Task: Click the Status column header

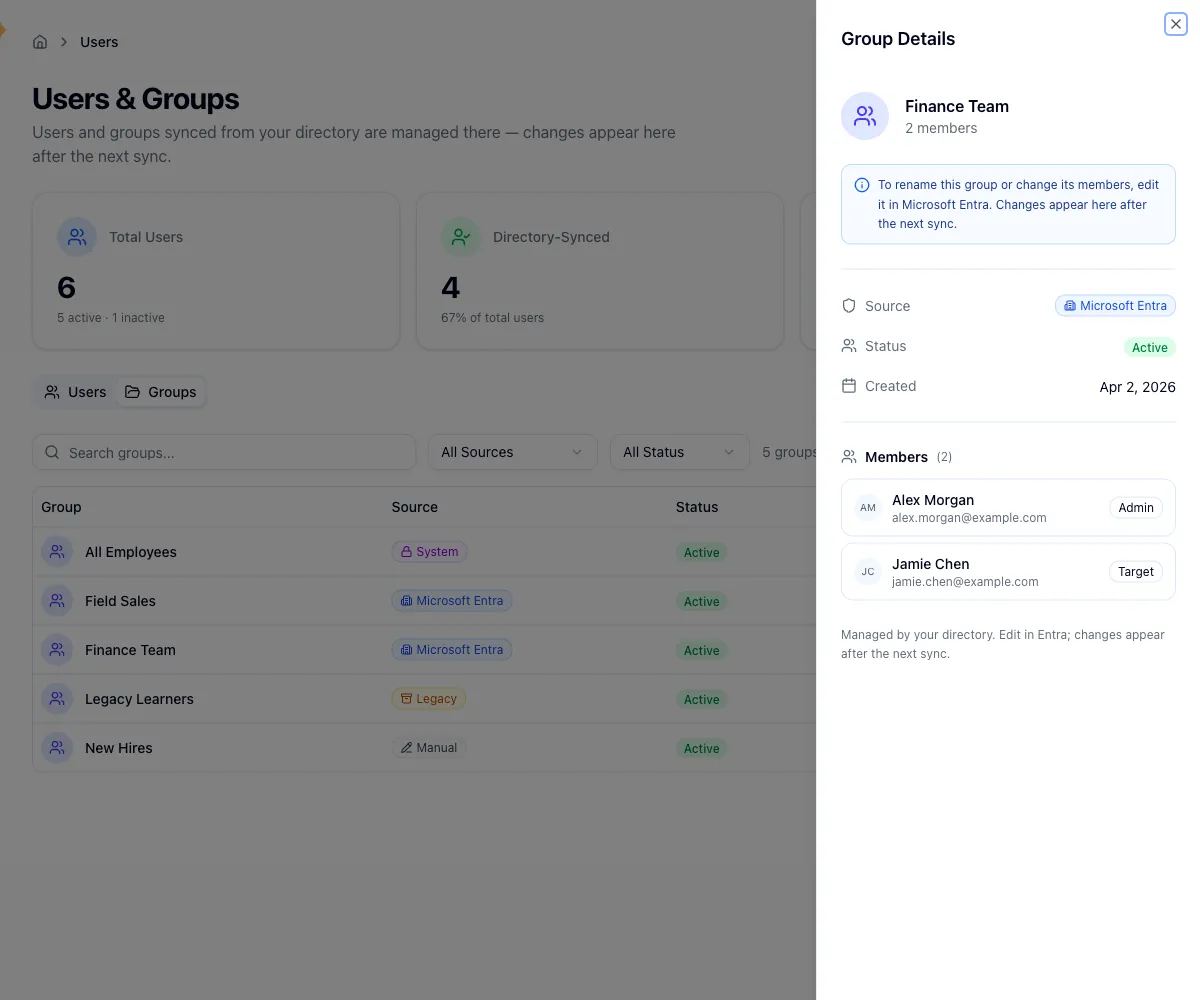Action: [x=697, y=507]
